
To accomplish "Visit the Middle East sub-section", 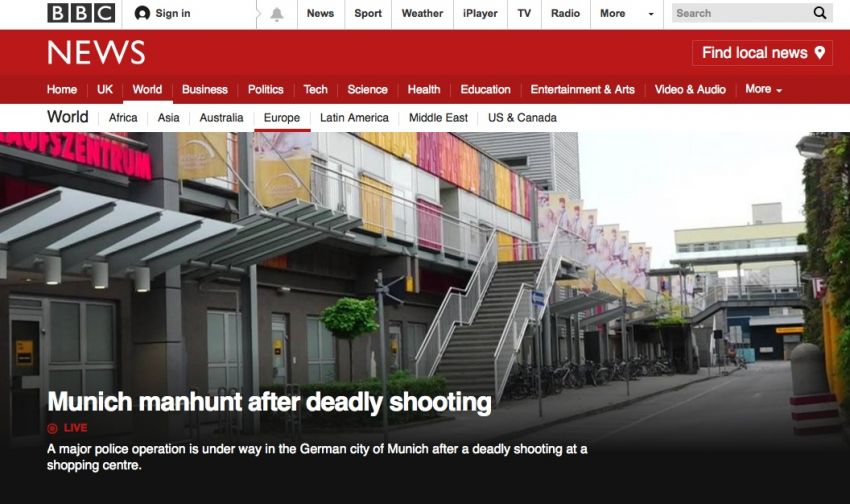I will [x=438, y=118].
